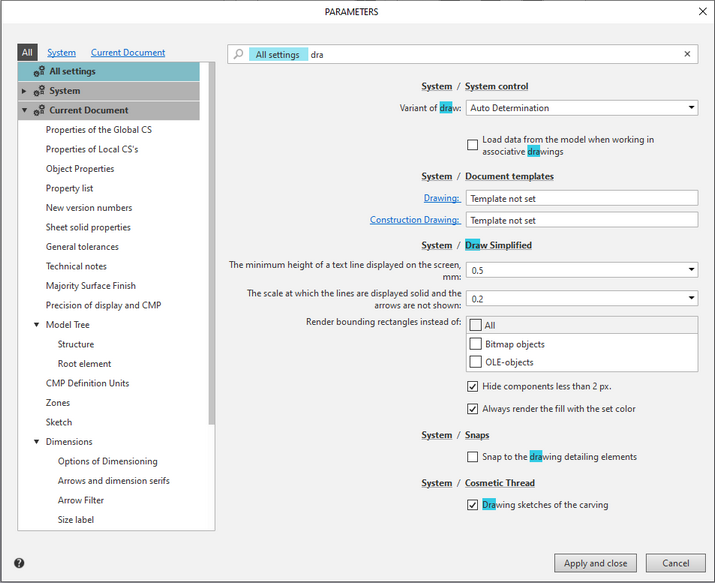Select Arrows and dimension serifs item
The width and height of the screenshot is (715, 583).
pos(114,481)
